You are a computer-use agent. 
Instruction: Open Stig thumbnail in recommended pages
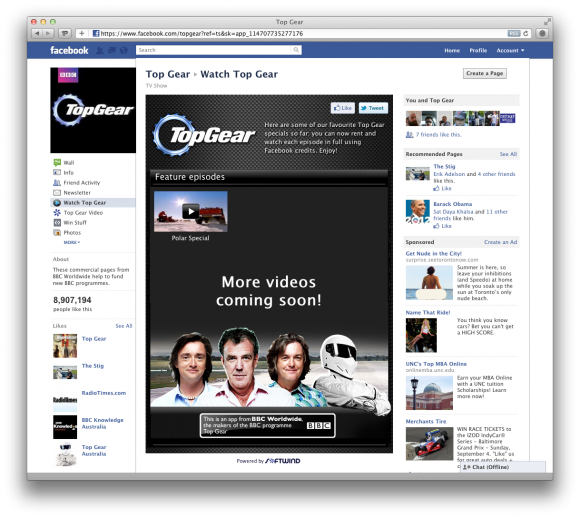pos(418,174)
